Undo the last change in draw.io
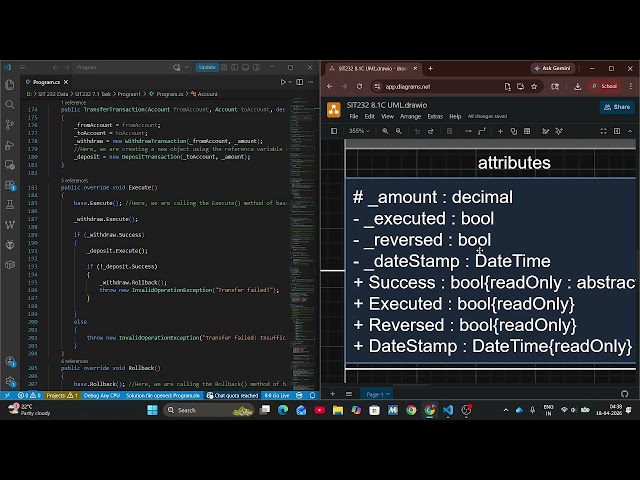 417,131
